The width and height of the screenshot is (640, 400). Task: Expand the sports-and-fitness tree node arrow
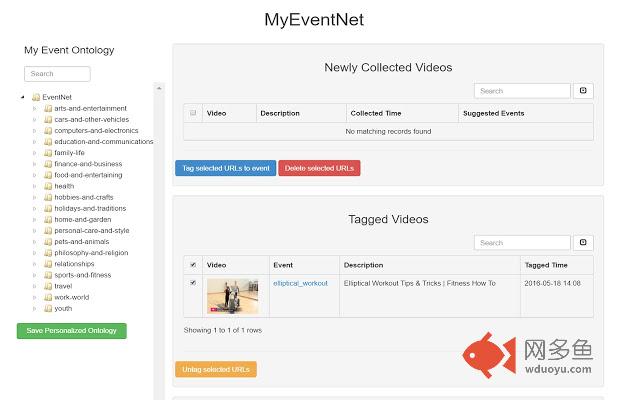coord(35,275)
